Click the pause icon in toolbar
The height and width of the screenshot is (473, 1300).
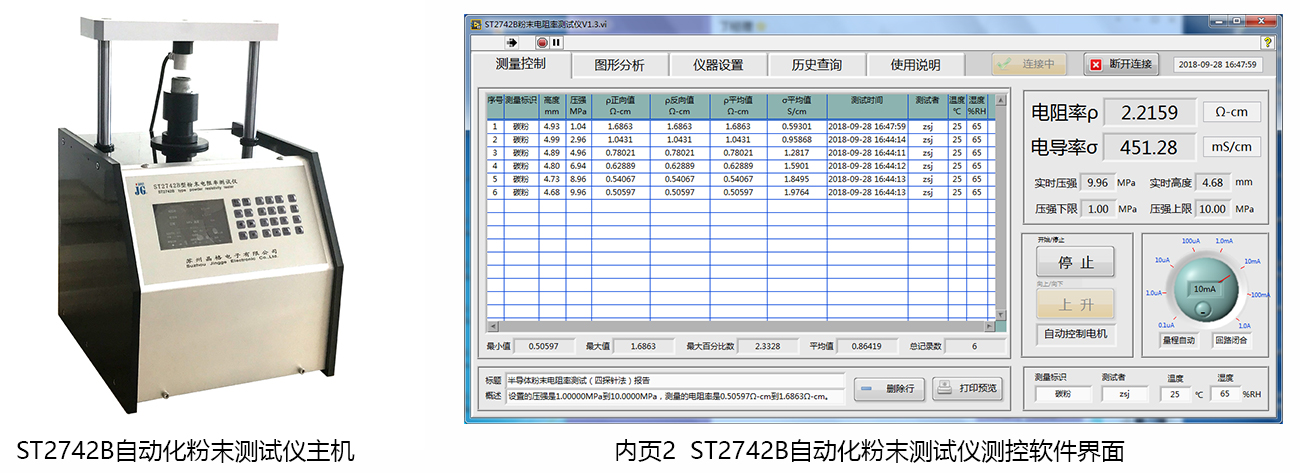click(x=556, y=43)
